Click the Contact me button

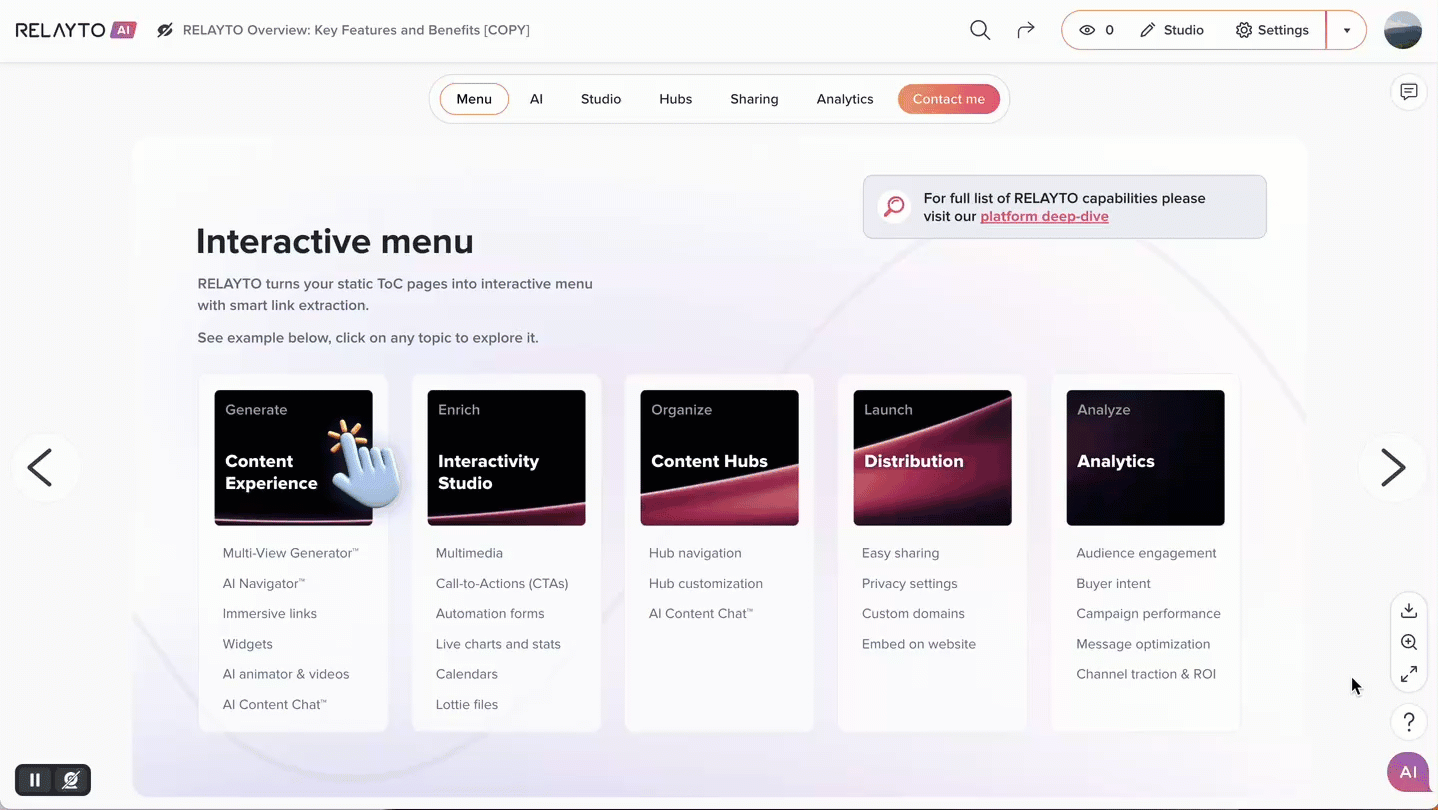click(948, 99)
